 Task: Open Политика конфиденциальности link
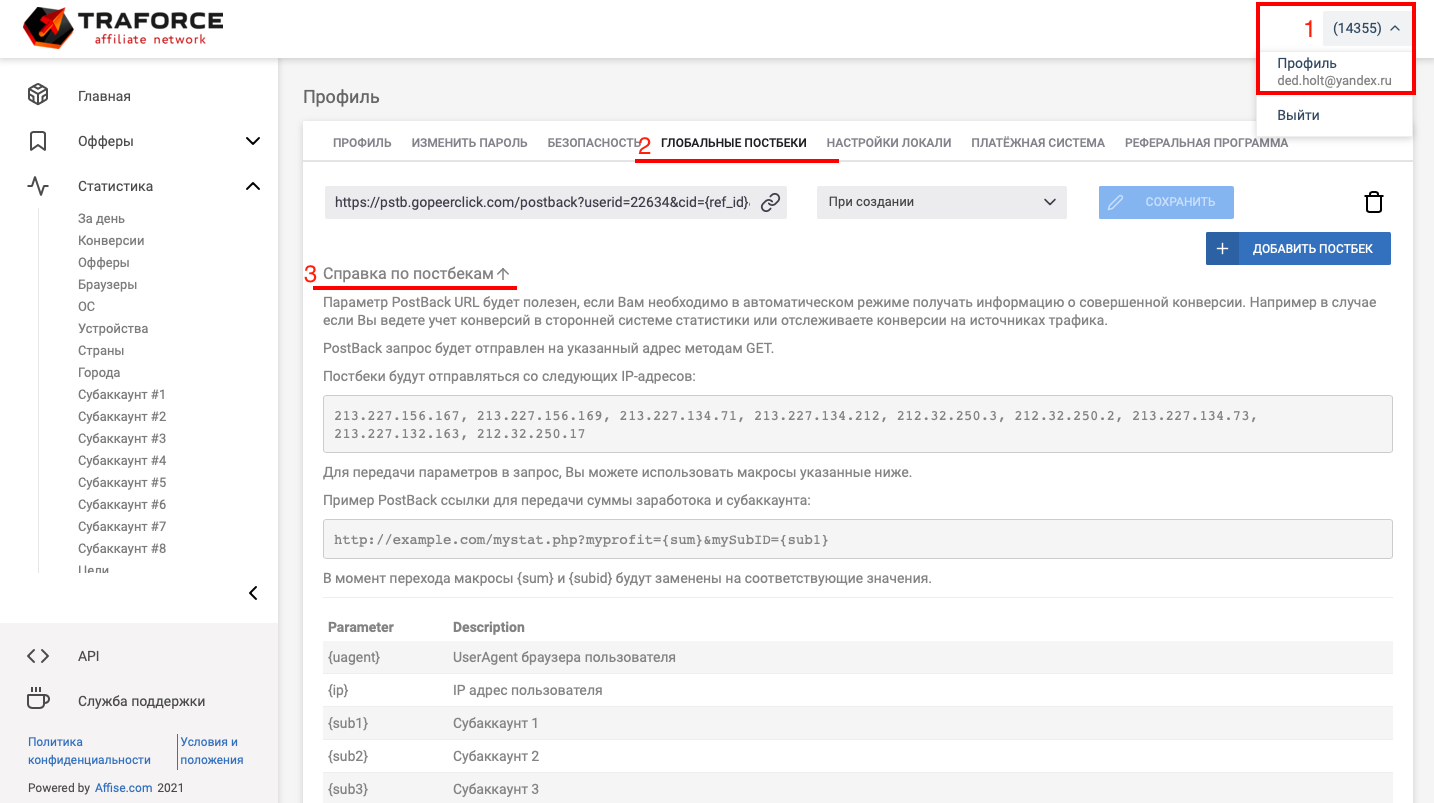[89, 751]
